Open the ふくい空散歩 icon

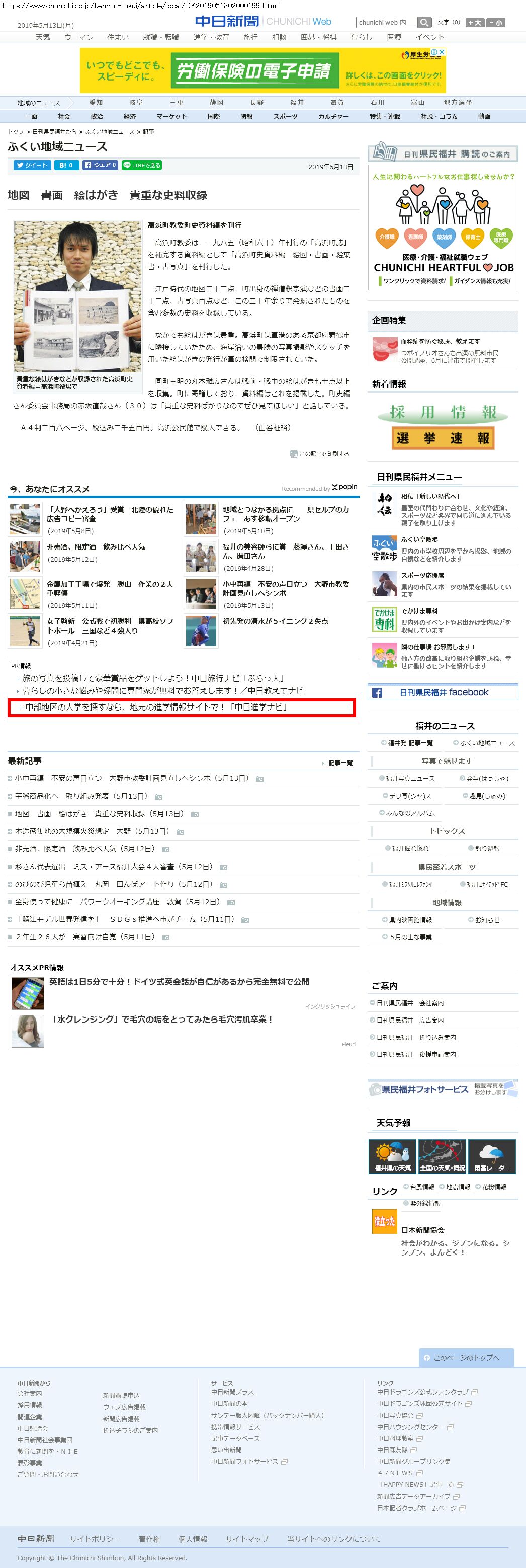(x=384, y=548)
